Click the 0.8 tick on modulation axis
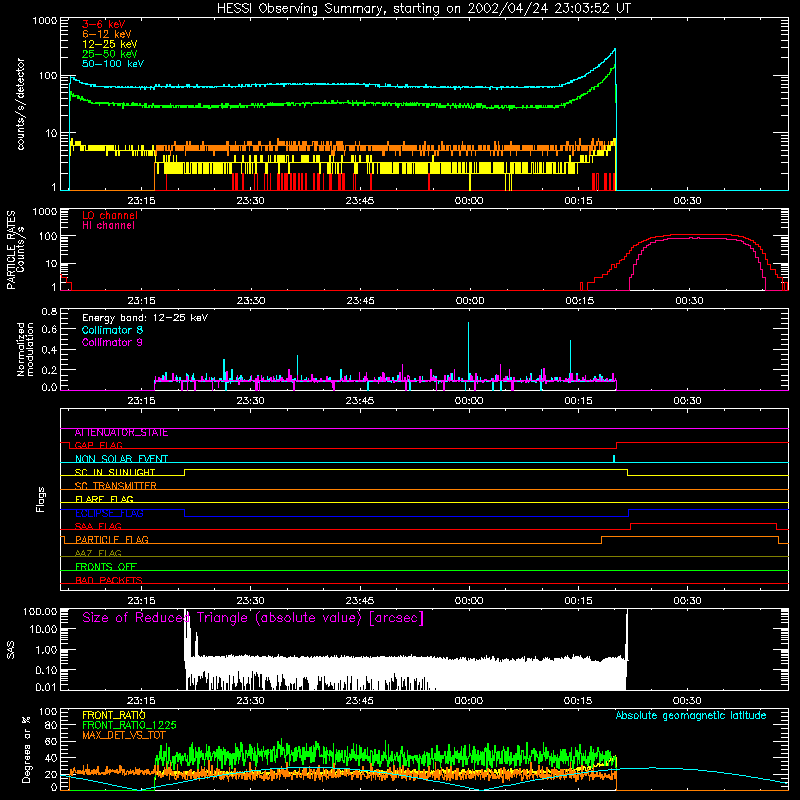The image size is (800, 800). [x=49, y=311]
